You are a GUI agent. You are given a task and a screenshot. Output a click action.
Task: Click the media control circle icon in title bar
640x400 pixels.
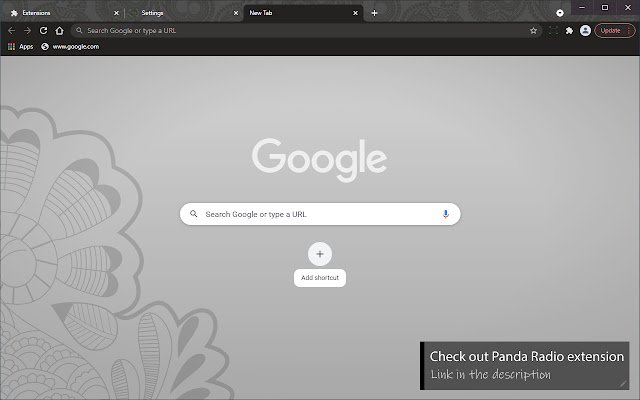point(560,13)
